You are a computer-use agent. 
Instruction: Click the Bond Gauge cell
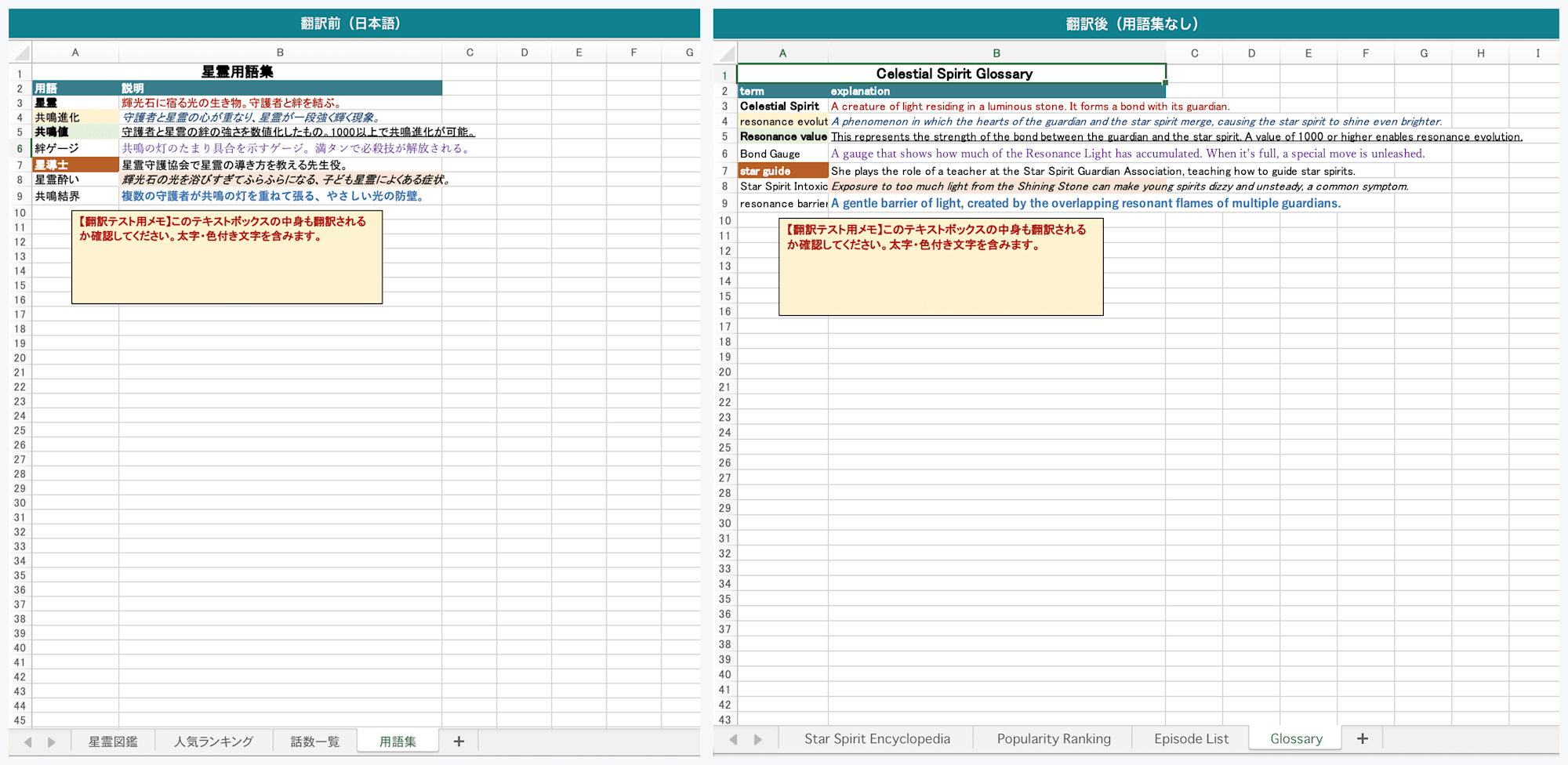(x=782, y=154)
